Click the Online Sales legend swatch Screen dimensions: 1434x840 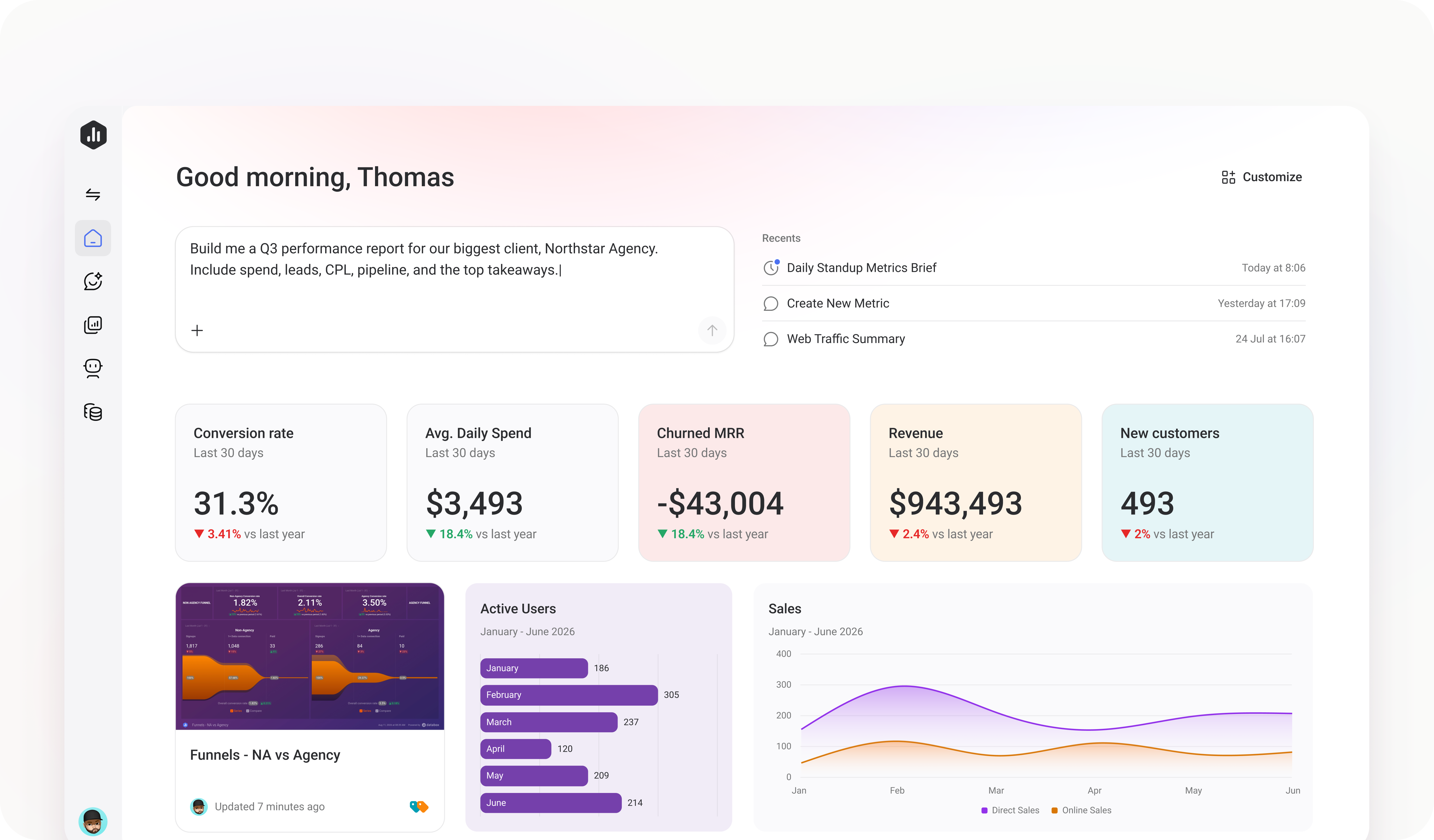tap(1054, 810)
